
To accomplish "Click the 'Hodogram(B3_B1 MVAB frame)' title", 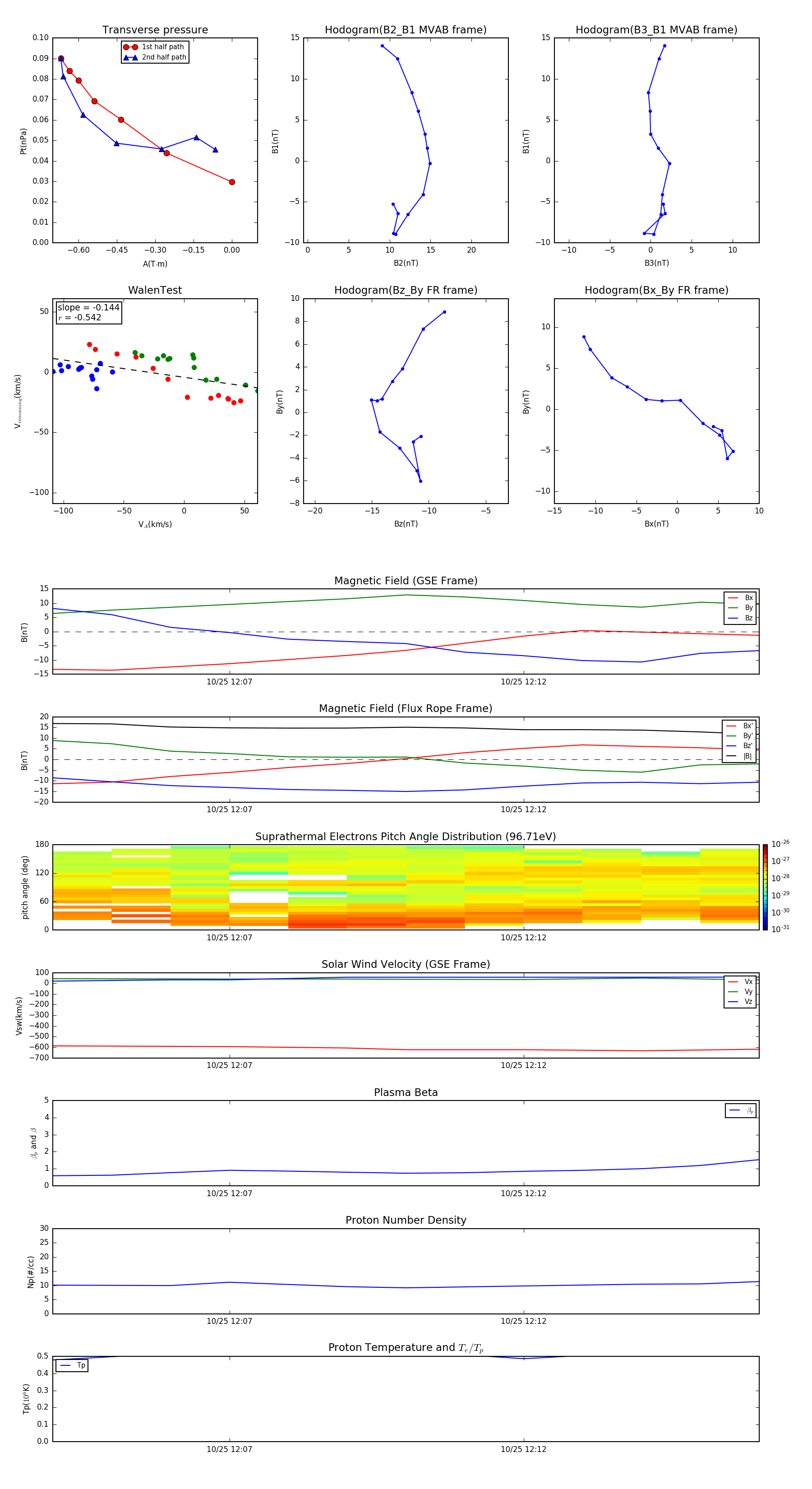I will click(656, 30).
